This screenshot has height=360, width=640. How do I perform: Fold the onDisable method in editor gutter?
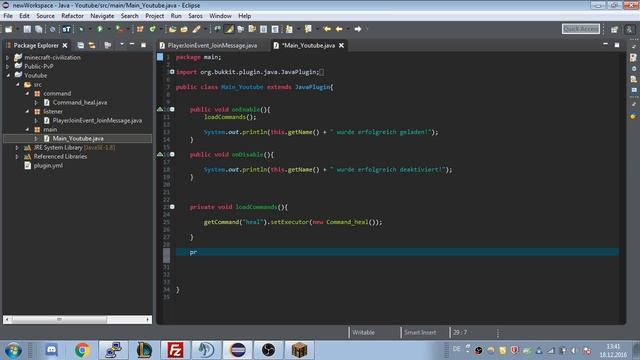point(172,154)
